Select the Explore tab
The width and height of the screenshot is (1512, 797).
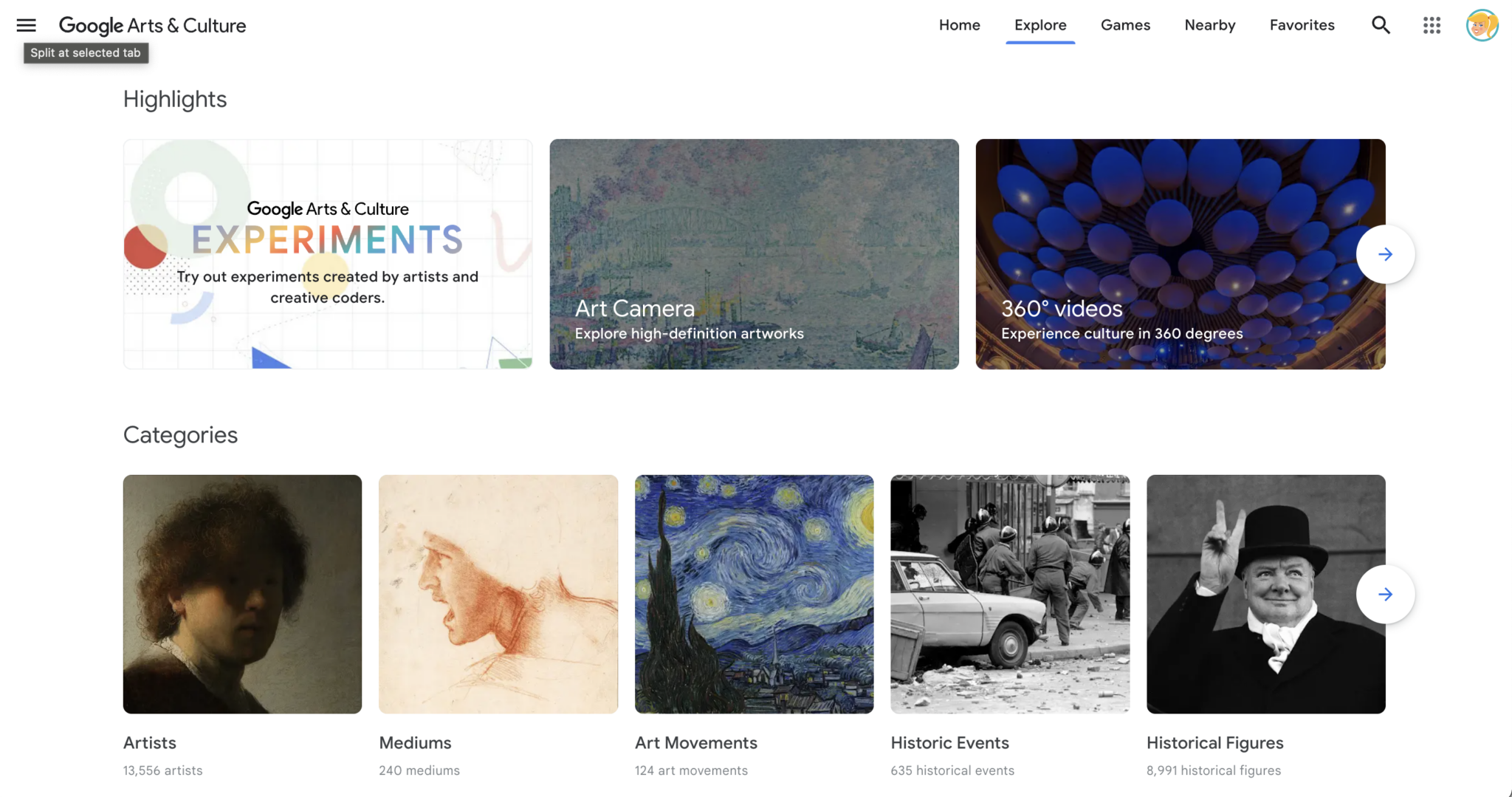point(1040,25)
